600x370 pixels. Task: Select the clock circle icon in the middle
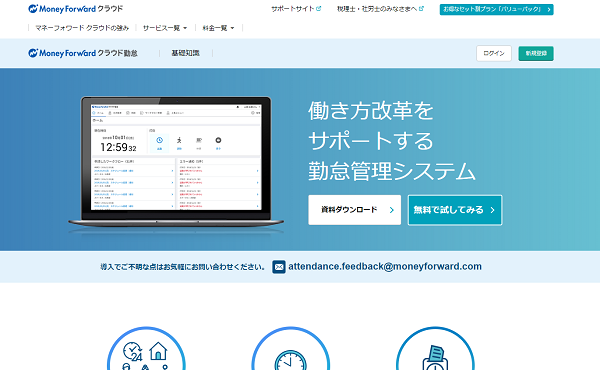[290, 349]
